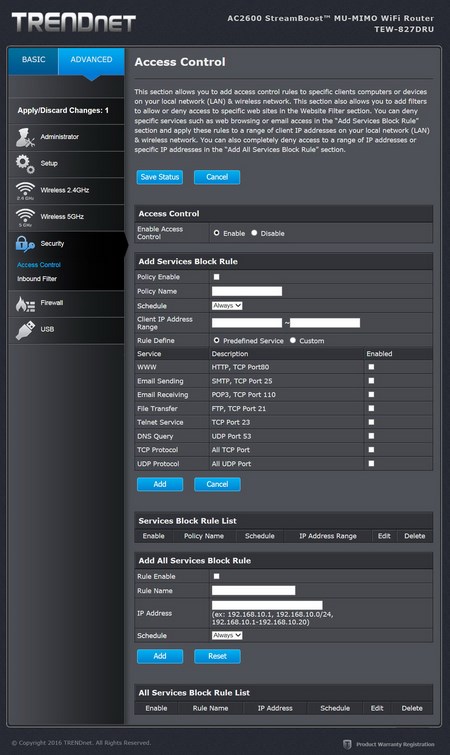This screenshot has width=450, height=755.
Task: Click the Setup gears icon
Action: 25,164
